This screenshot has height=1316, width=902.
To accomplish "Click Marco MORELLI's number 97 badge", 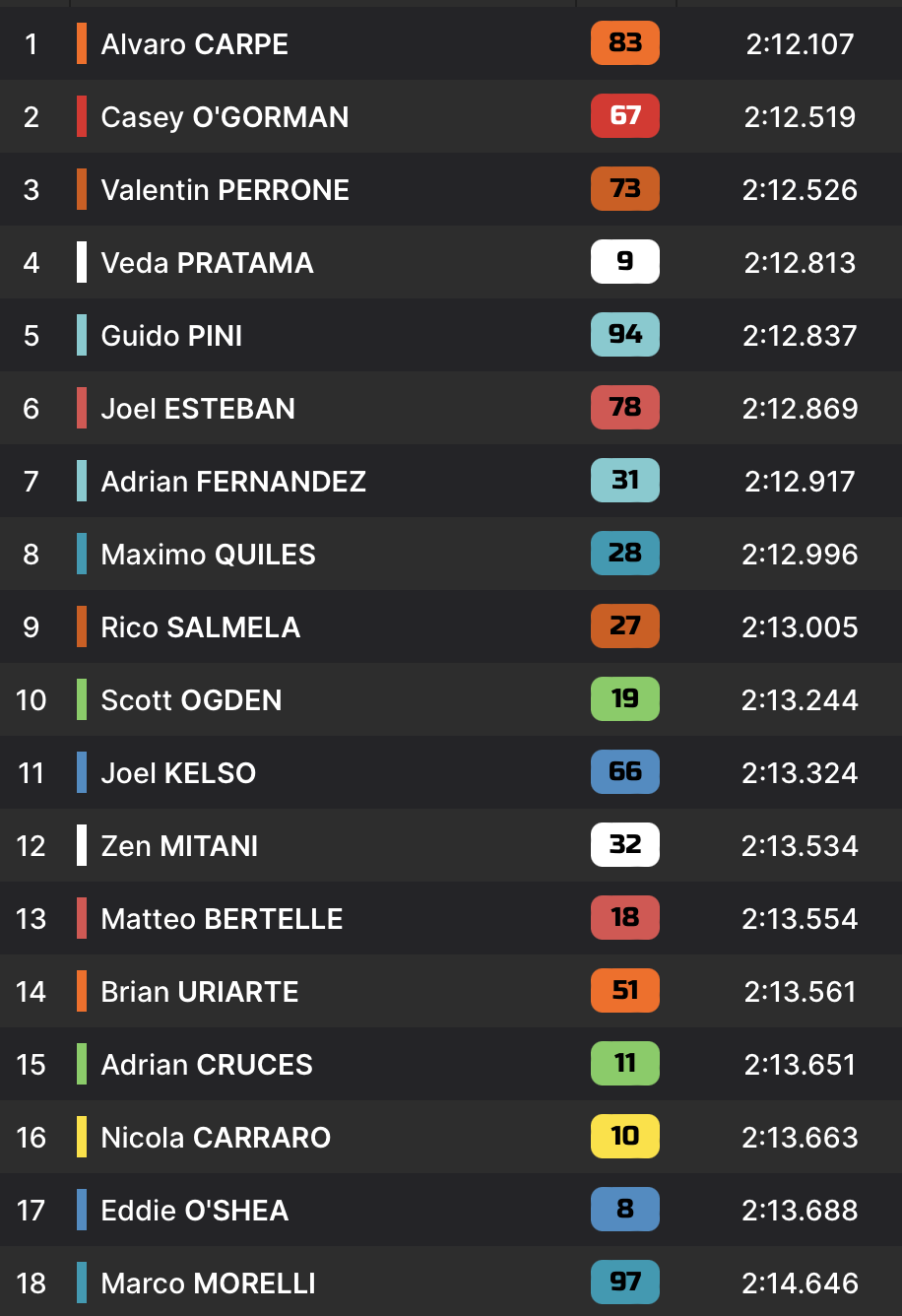I will click(624, 1283).
